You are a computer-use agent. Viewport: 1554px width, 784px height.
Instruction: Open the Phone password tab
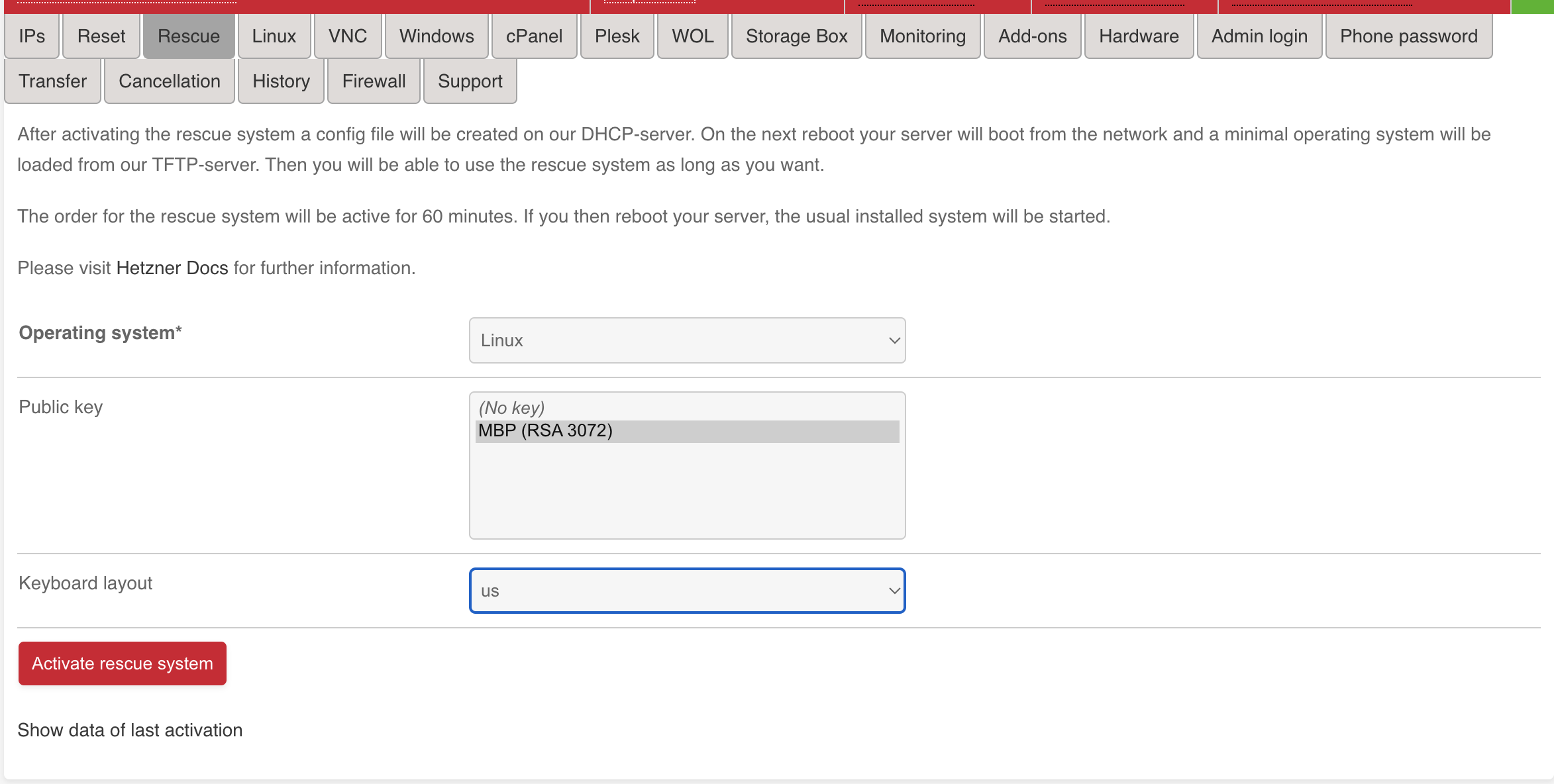[1408, 36]
